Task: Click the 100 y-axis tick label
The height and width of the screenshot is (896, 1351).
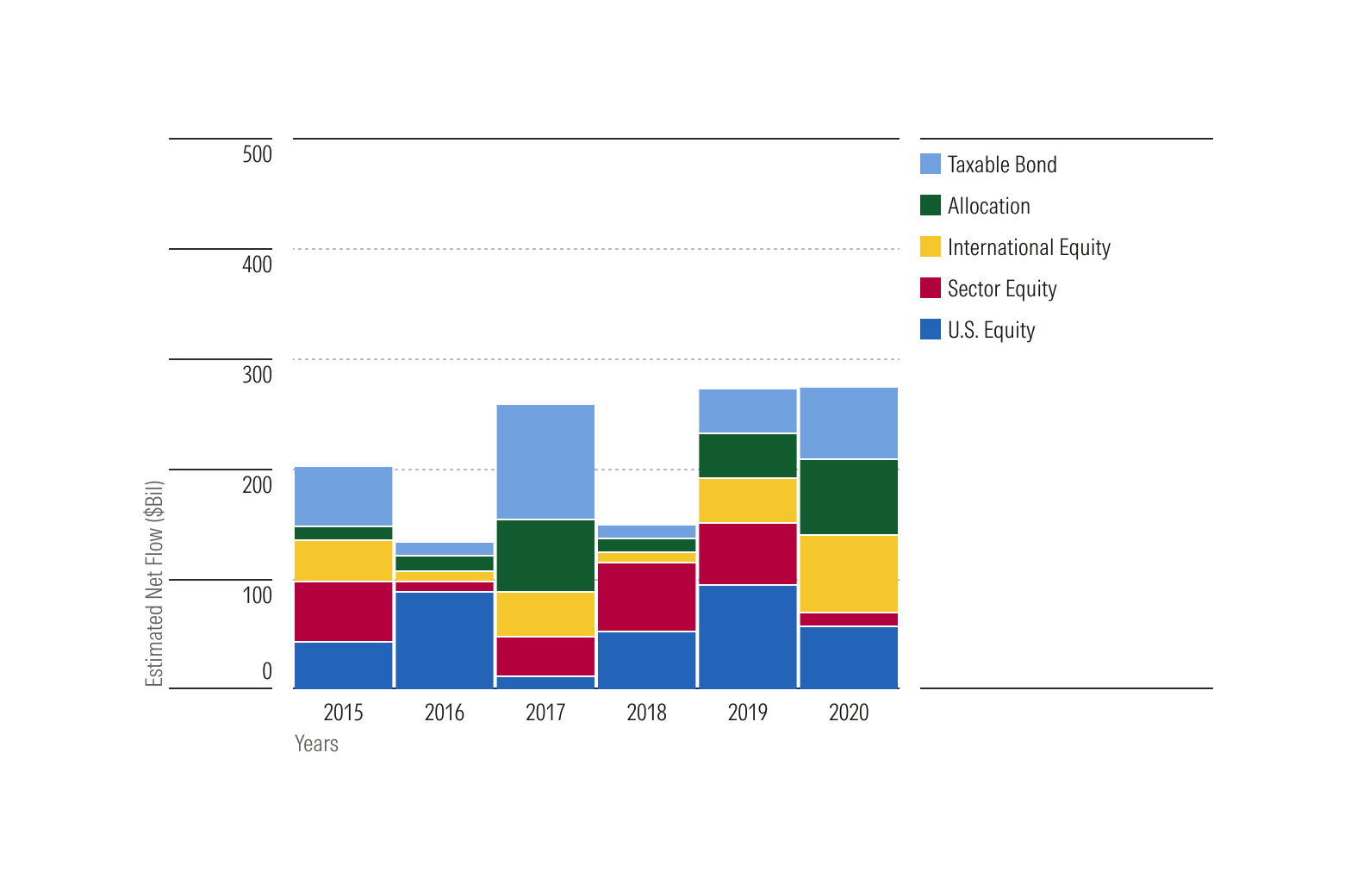Action: pyautogui.click(x=258, y=595)
